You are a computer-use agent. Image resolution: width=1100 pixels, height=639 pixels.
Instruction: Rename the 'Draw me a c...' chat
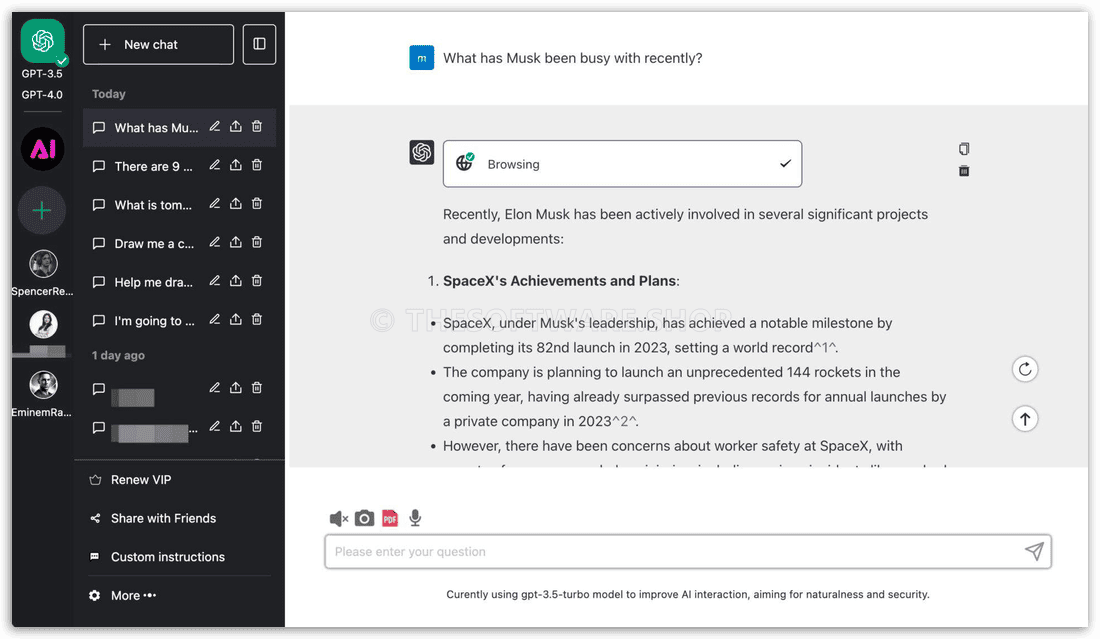[215, 242]
